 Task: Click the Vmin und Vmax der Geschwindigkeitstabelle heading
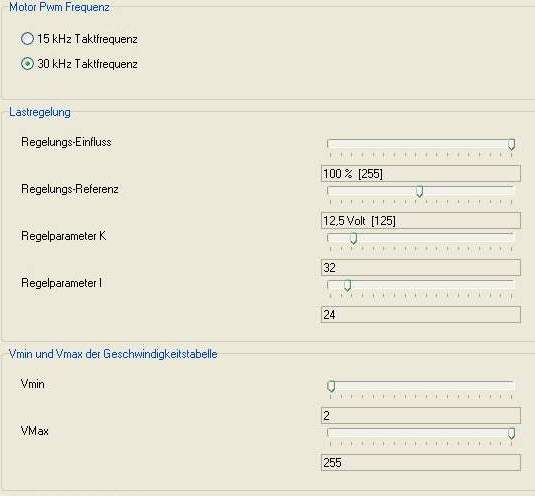coord(113,354)
